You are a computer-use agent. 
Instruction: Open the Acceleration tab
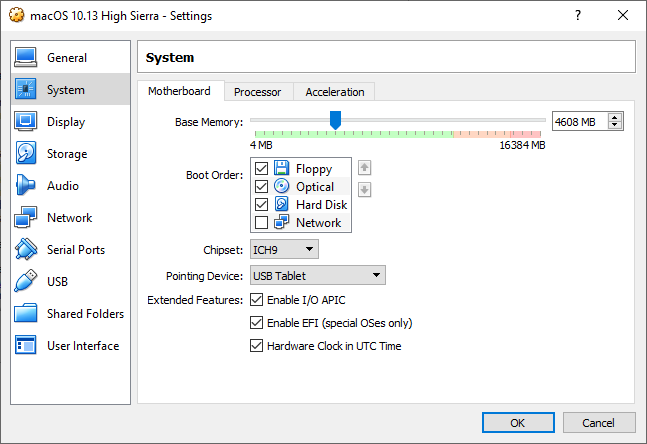335,92
